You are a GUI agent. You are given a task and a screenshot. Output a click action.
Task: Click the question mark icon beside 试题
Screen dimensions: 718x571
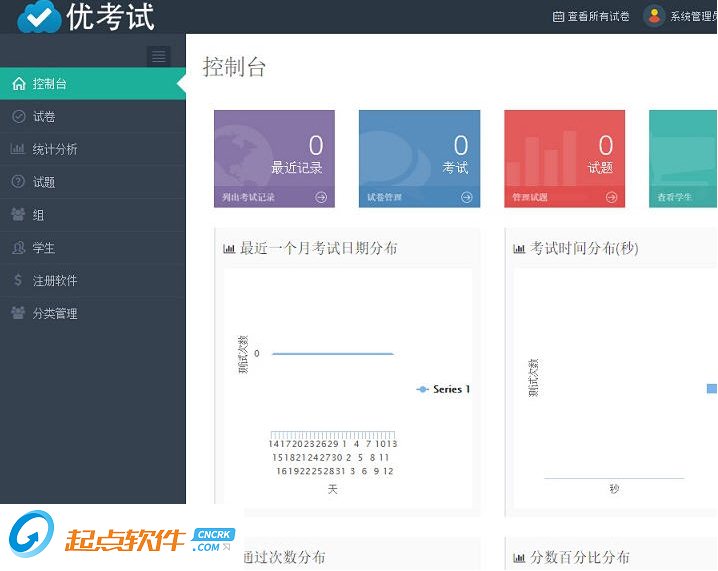point(18,182)
